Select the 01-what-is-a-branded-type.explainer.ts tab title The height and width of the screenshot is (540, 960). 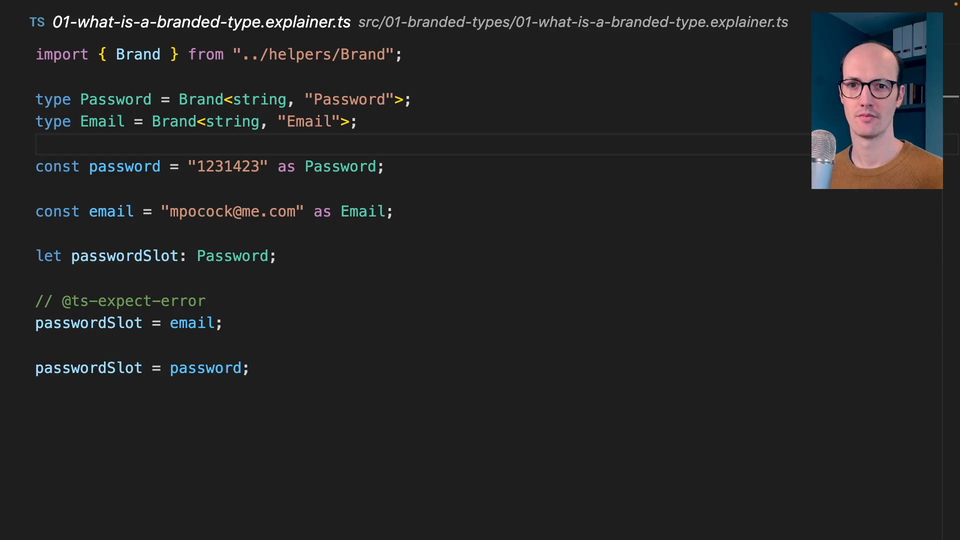click(201, 22)
